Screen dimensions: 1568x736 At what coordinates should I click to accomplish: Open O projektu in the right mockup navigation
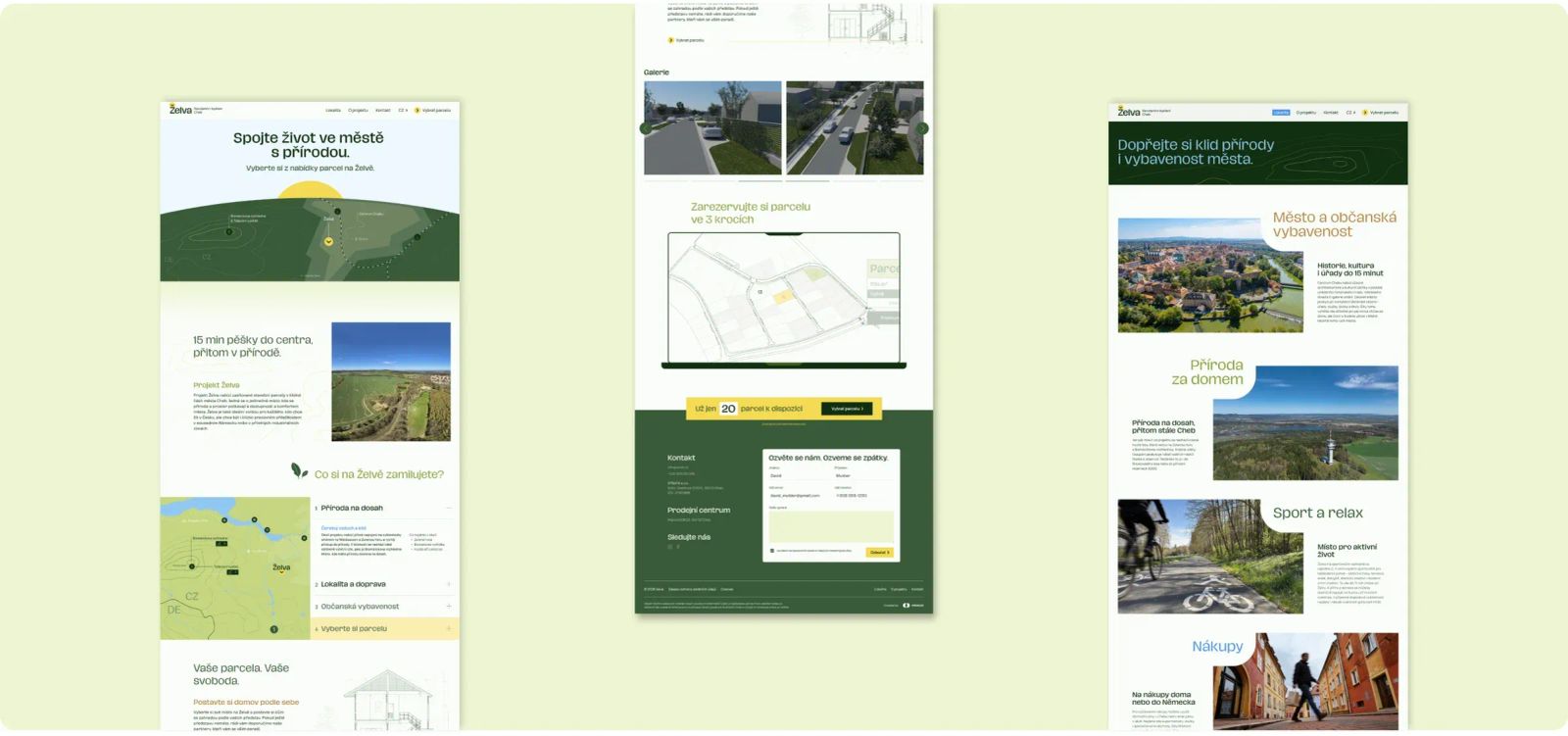click(1306, 113)
